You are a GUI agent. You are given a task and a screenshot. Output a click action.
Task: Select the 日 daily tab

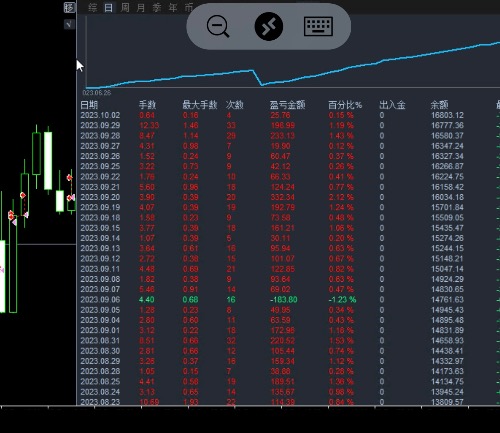point(109,8)
